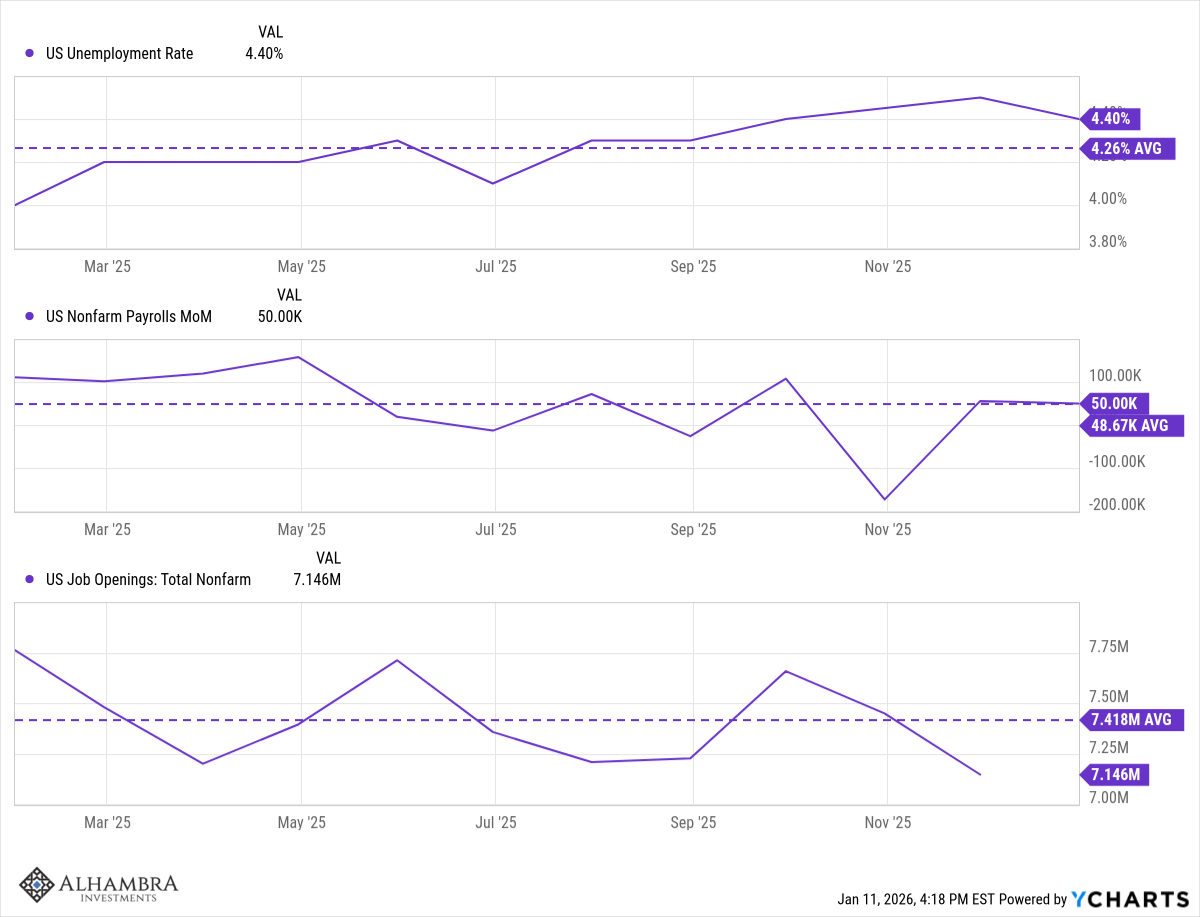
Task: Click the 7.146M value in the legend row
Action: (x=317, y=579)
